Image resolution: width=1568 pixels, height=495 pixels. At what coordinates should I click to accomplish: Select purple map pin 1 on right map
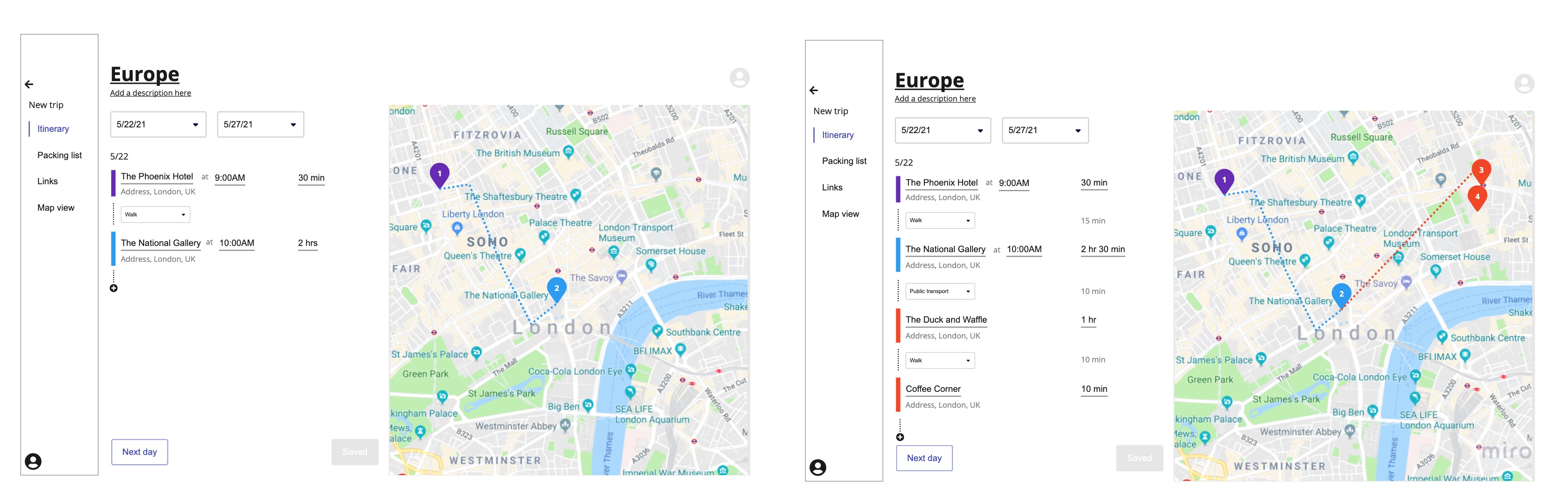pos(1224,182)
